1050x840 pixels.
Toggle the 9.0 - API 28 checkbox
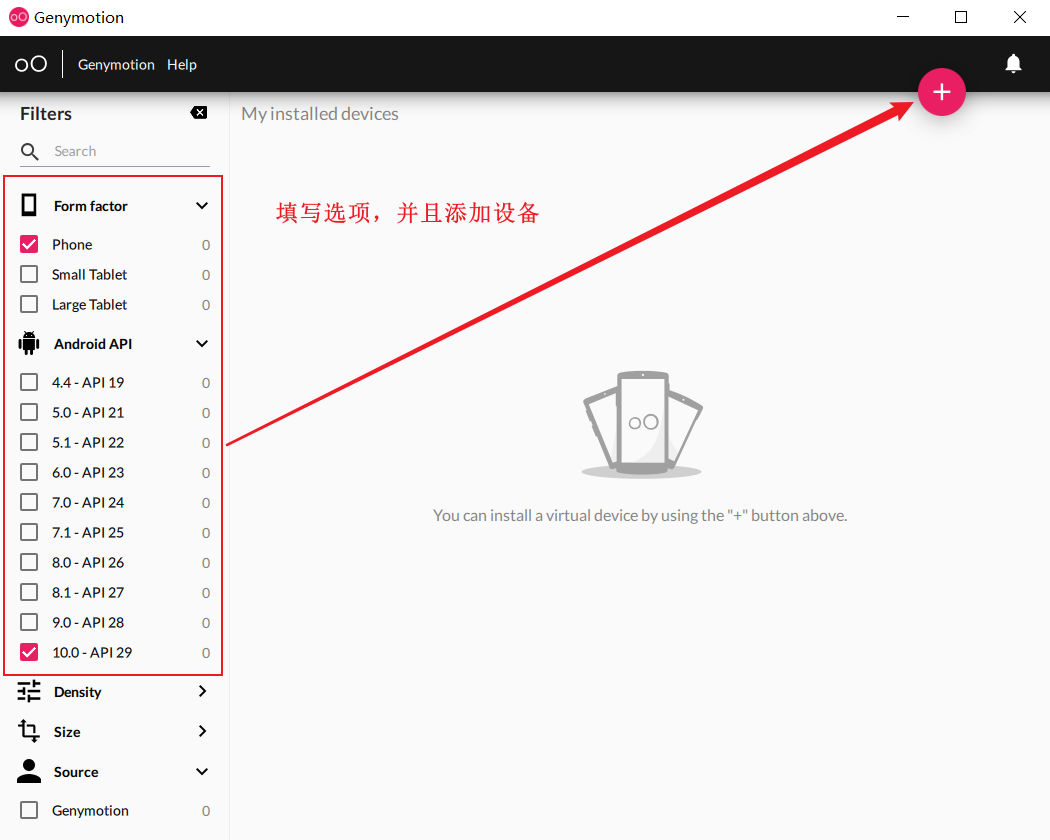29,622
